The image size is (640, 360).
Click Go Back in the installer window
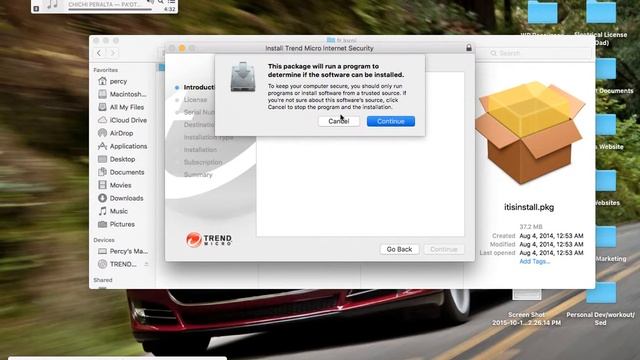click(x=399, y=249)
